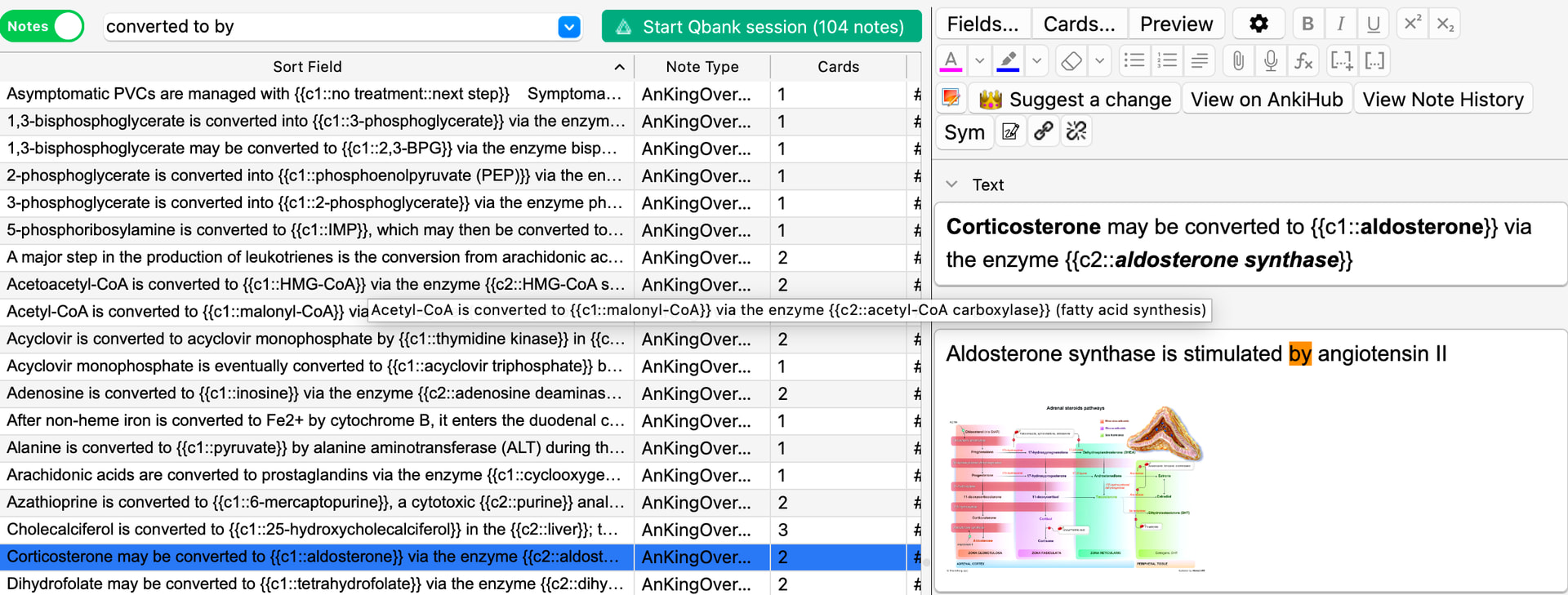Open the equations fx icon
This screenshot has height=595, width=1568.
[1303, 60]
